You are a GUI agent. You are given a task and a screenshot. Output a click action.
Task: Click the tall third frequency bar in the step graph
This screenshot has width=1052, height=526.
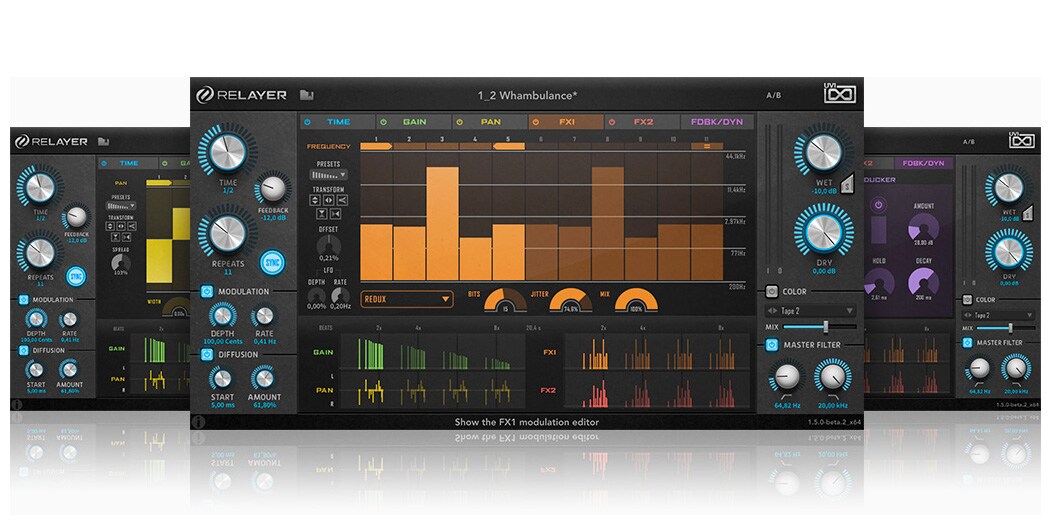pyautogui.click(x=442, y=223)
